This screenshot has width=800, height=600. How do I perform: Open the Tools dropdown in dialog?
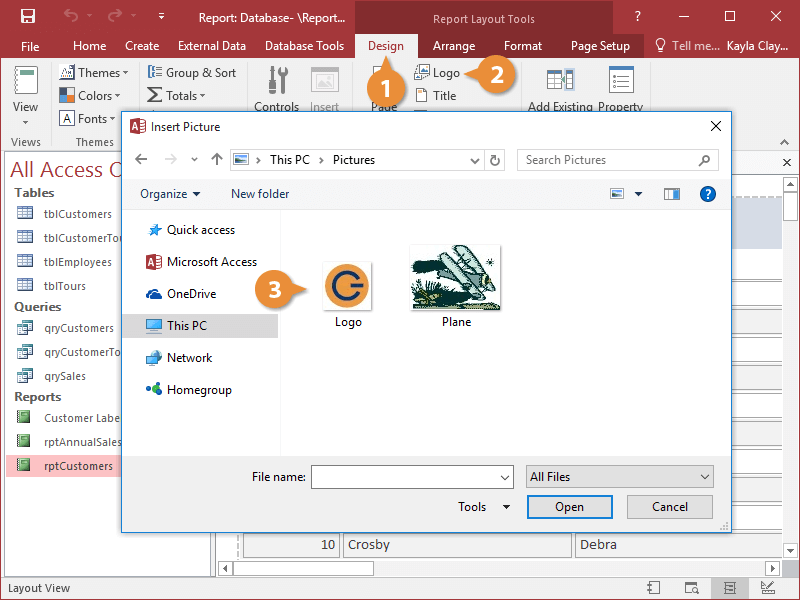pyautogui.click(x=484, y=507)
